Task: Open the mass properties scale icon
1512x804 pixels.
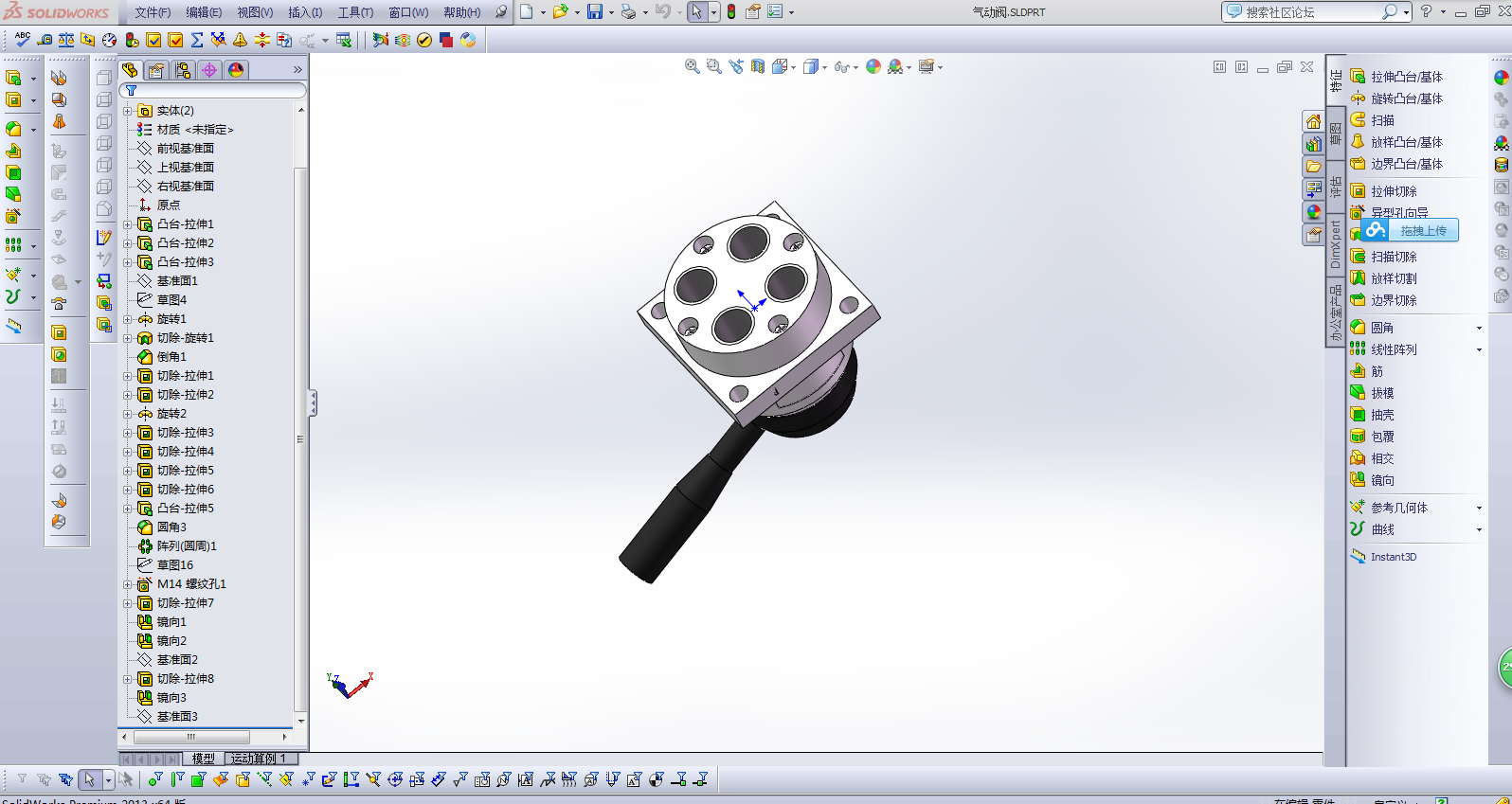Action: click(x=66, y=40)
